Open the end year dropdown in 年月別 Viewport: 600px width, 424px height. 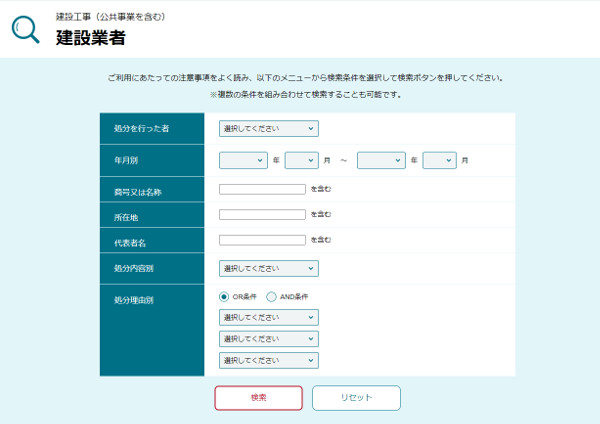[381, 160]
